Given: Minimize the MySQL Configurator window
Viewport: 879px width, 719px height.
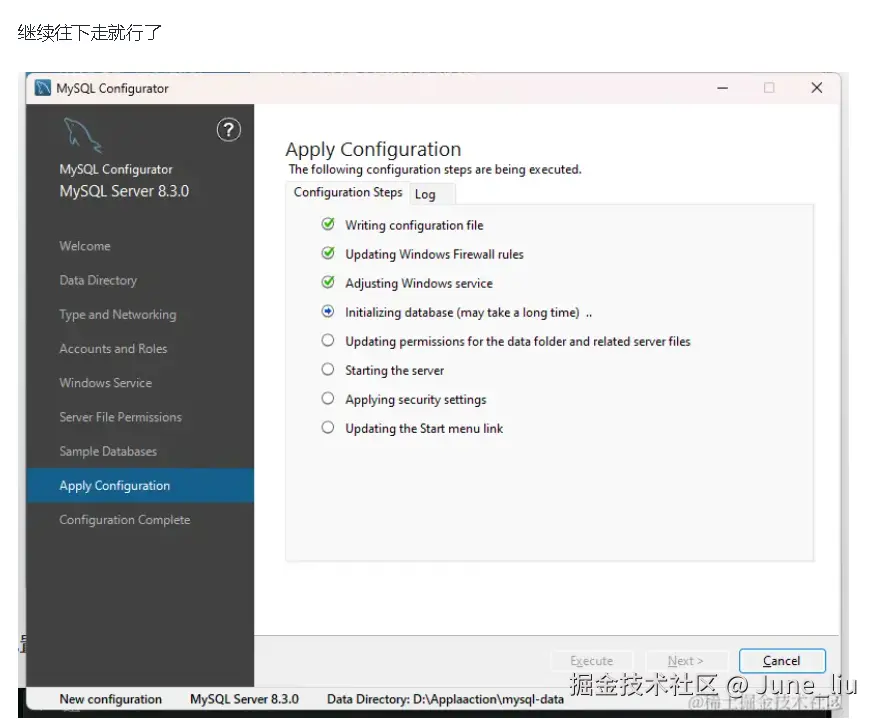Looking at the screenshot, I should pos(723,88).
